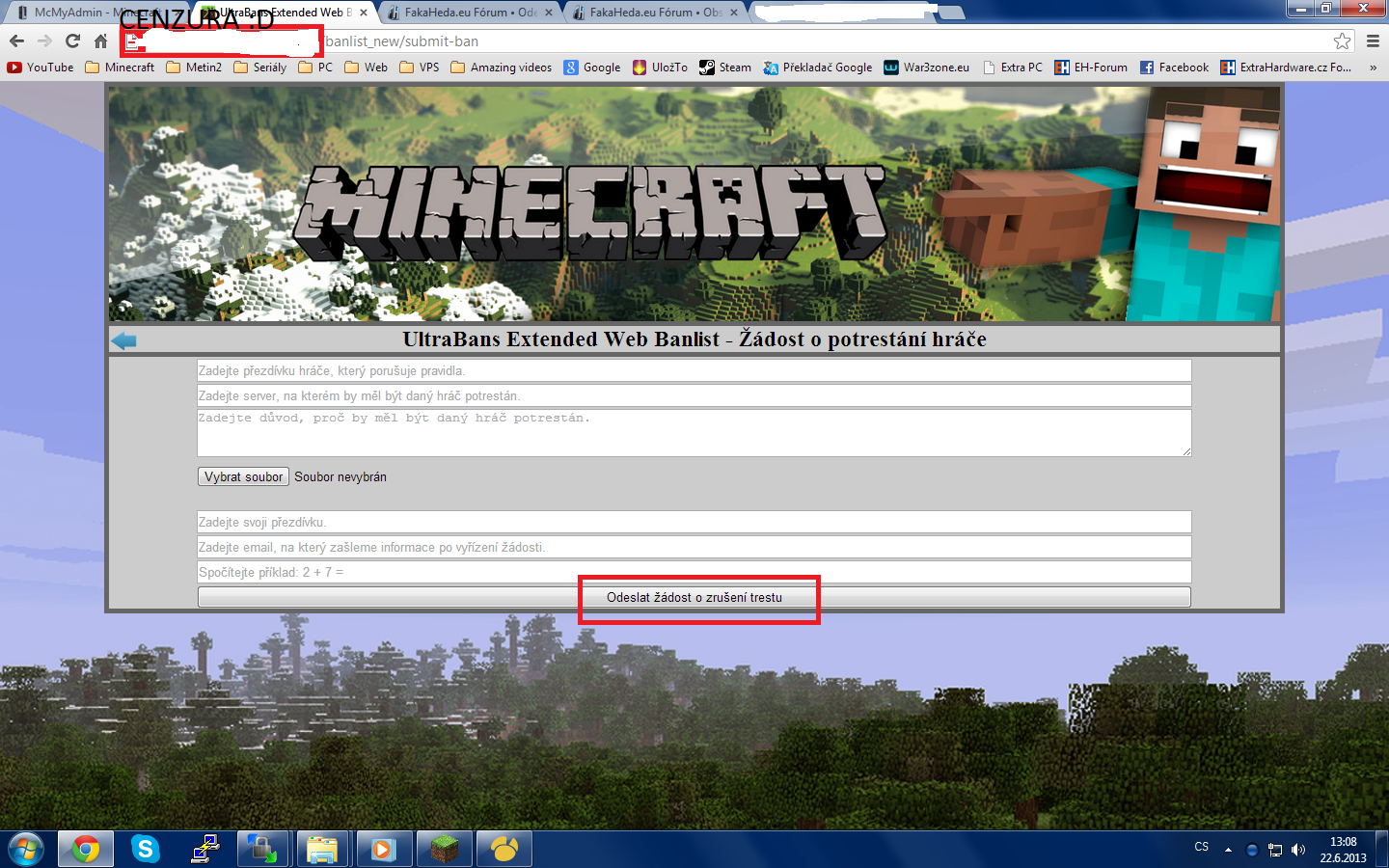Screen dimensions: 1389x868
Task: Switch to the FakaHeda.eu Fórum Ode tab
Action: (471, 13)
